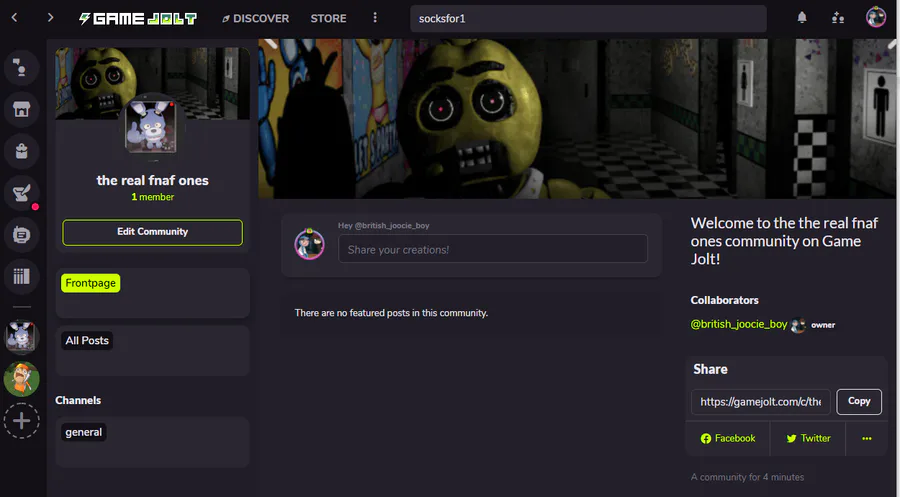Viewport: 900px width, 497px height.
Task: Open the Discover page
Action: 255,18
